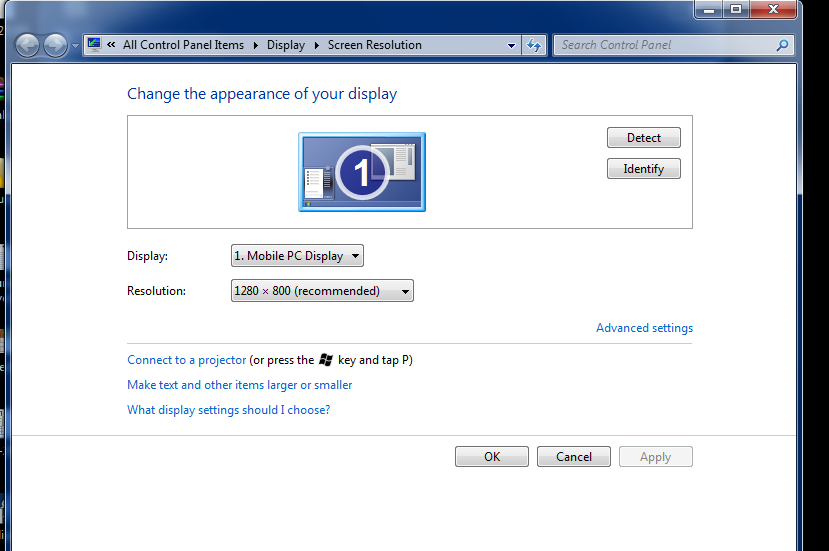The width and height of the screenshot is (829, 551).
Task: Navigate to the Display breadcrumb
Action: point(285,45)
